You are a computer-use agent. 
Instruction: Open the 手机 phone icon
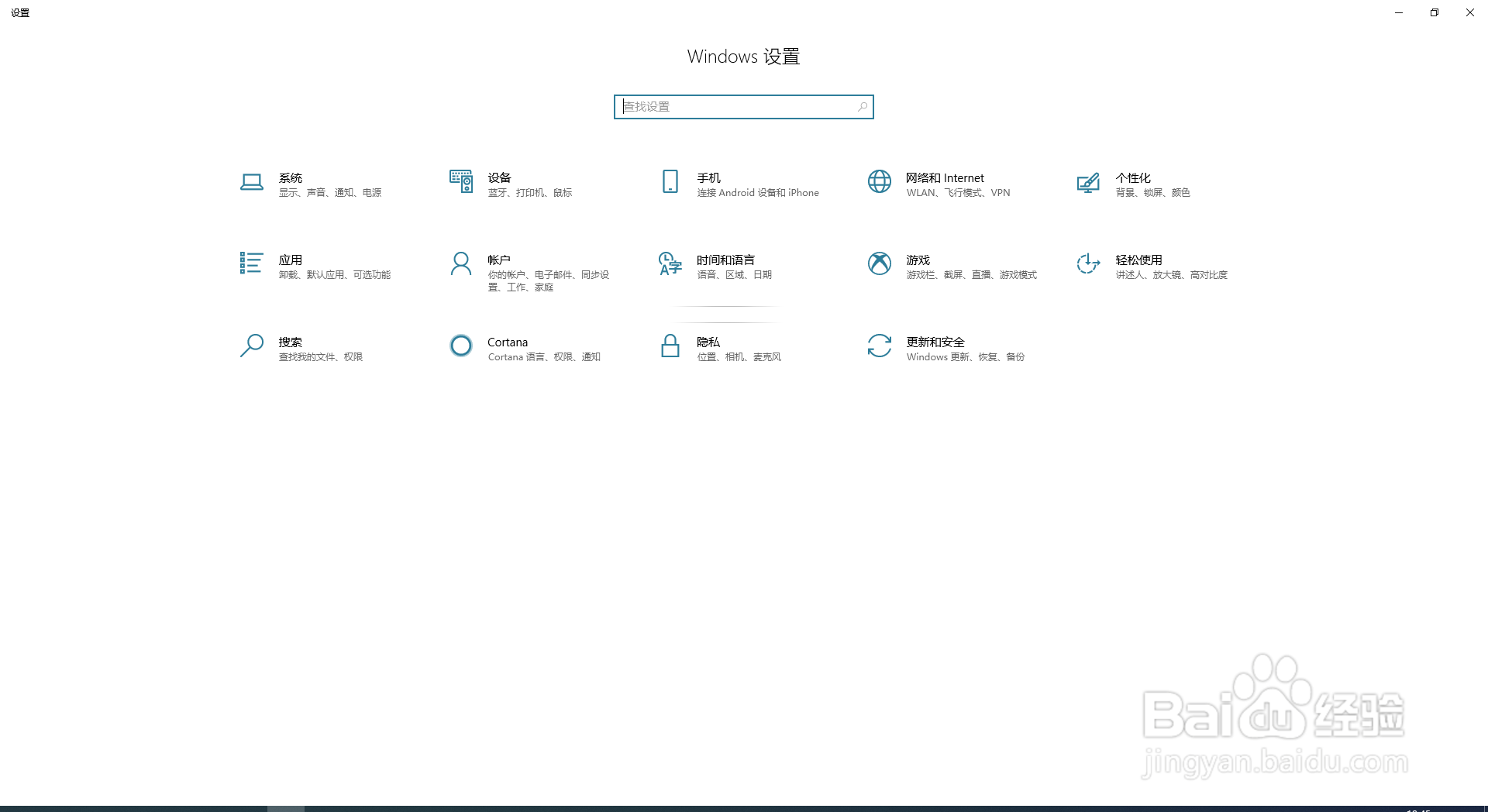670,181
